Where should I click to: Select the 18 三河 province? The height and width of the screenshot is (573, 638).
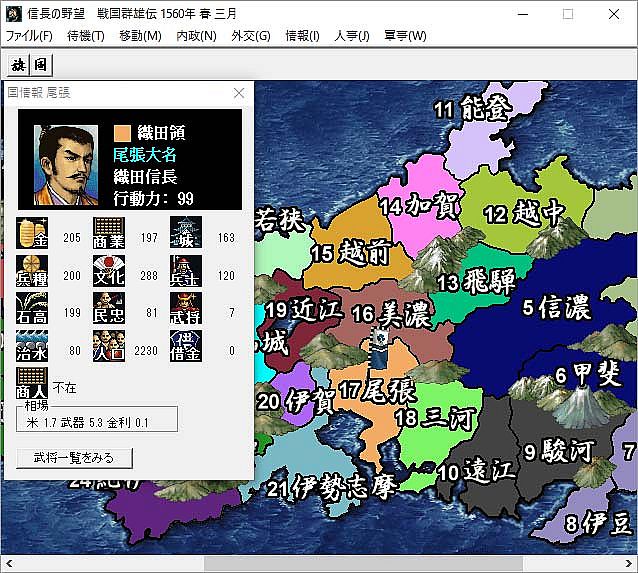point(435,418)
